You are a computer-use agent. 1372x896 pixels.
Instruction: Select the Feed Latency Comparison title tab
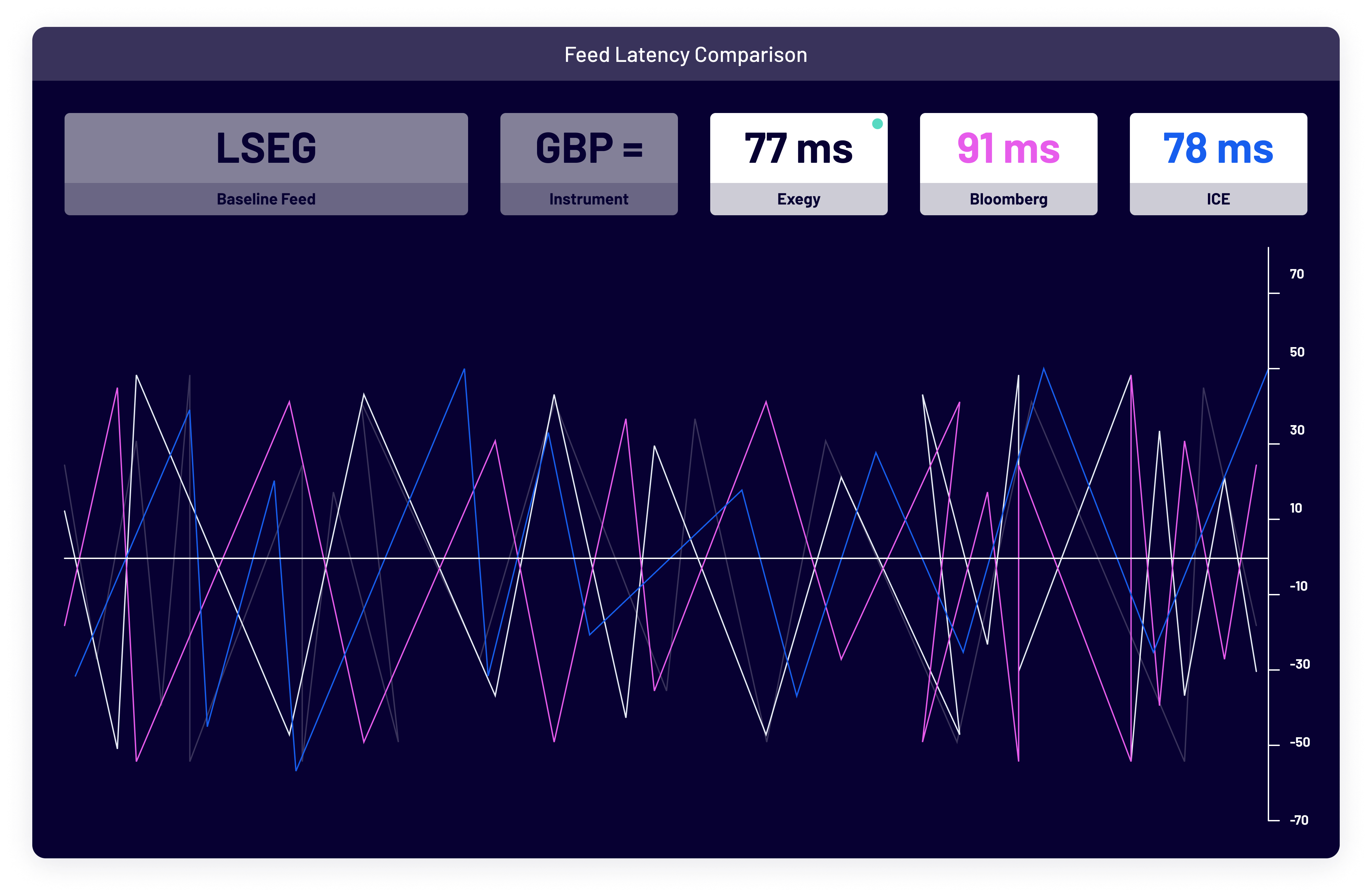[x=686, y=55]
